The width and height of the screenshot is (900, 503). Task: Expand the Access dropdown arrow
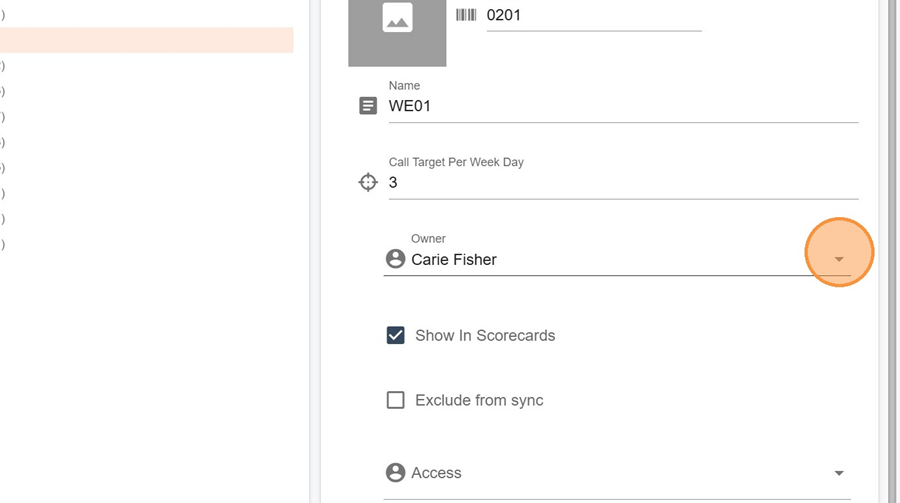point(839,473)
